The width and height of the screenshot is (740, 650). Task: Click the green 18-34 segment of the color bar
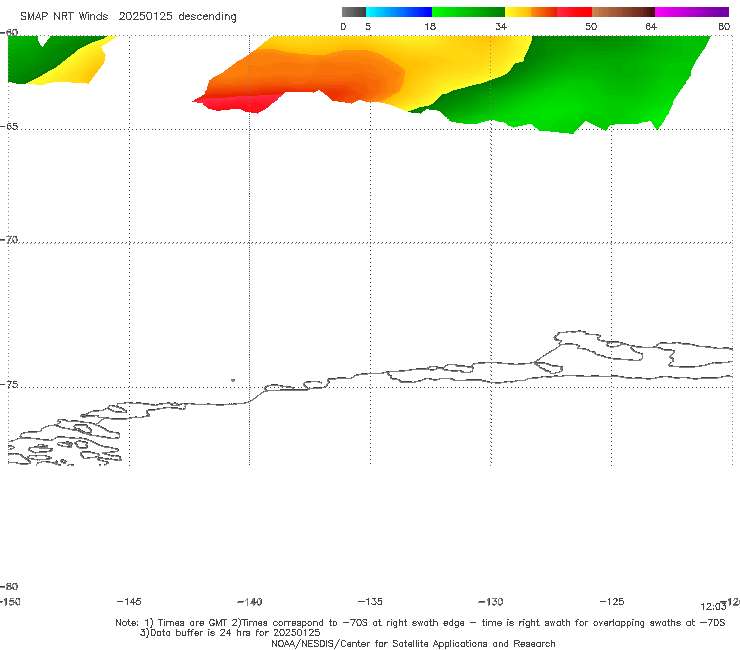tap(468, 12)
